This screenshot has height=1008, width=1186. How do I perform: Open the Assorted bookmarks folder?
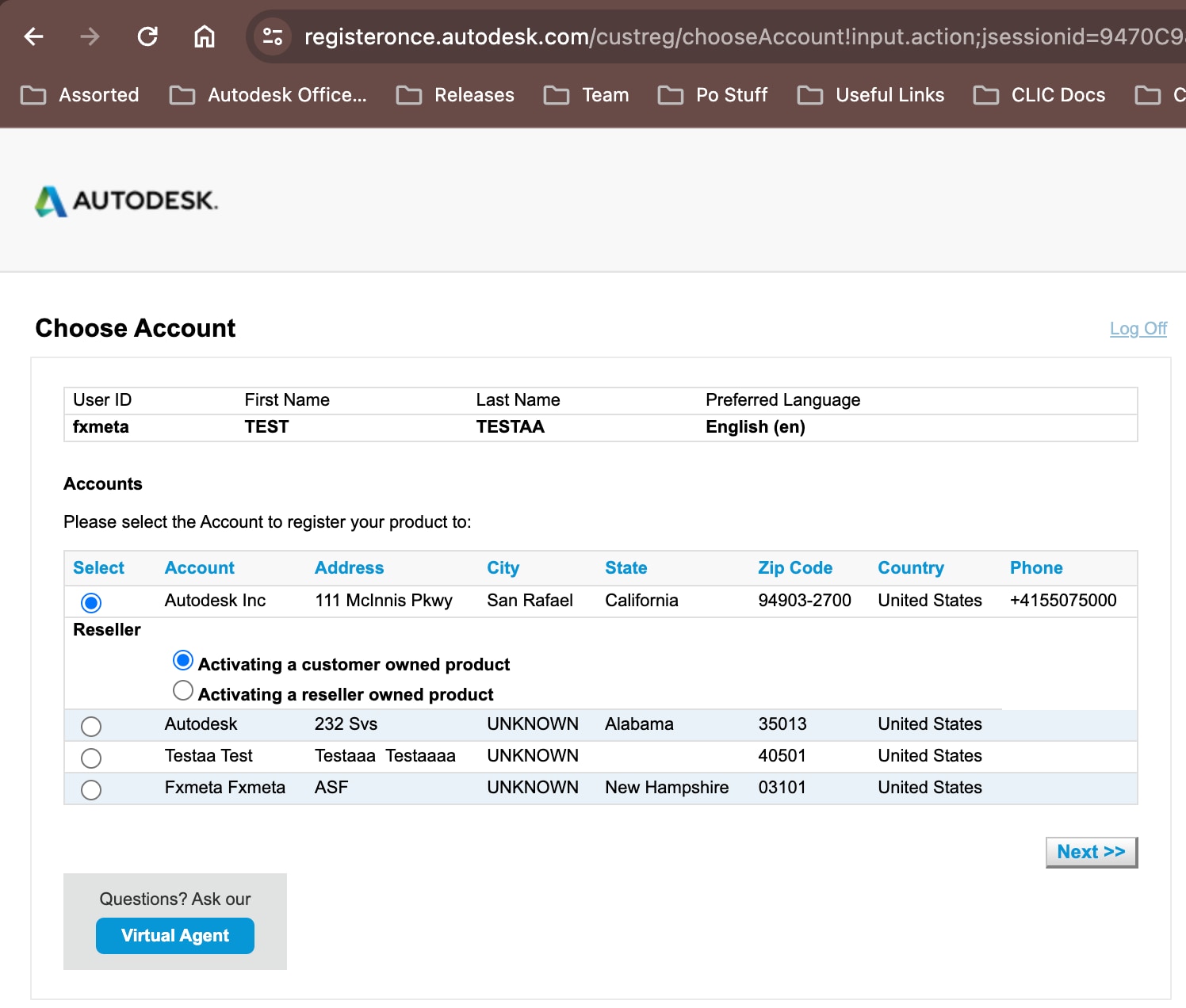tap(80, 95)
